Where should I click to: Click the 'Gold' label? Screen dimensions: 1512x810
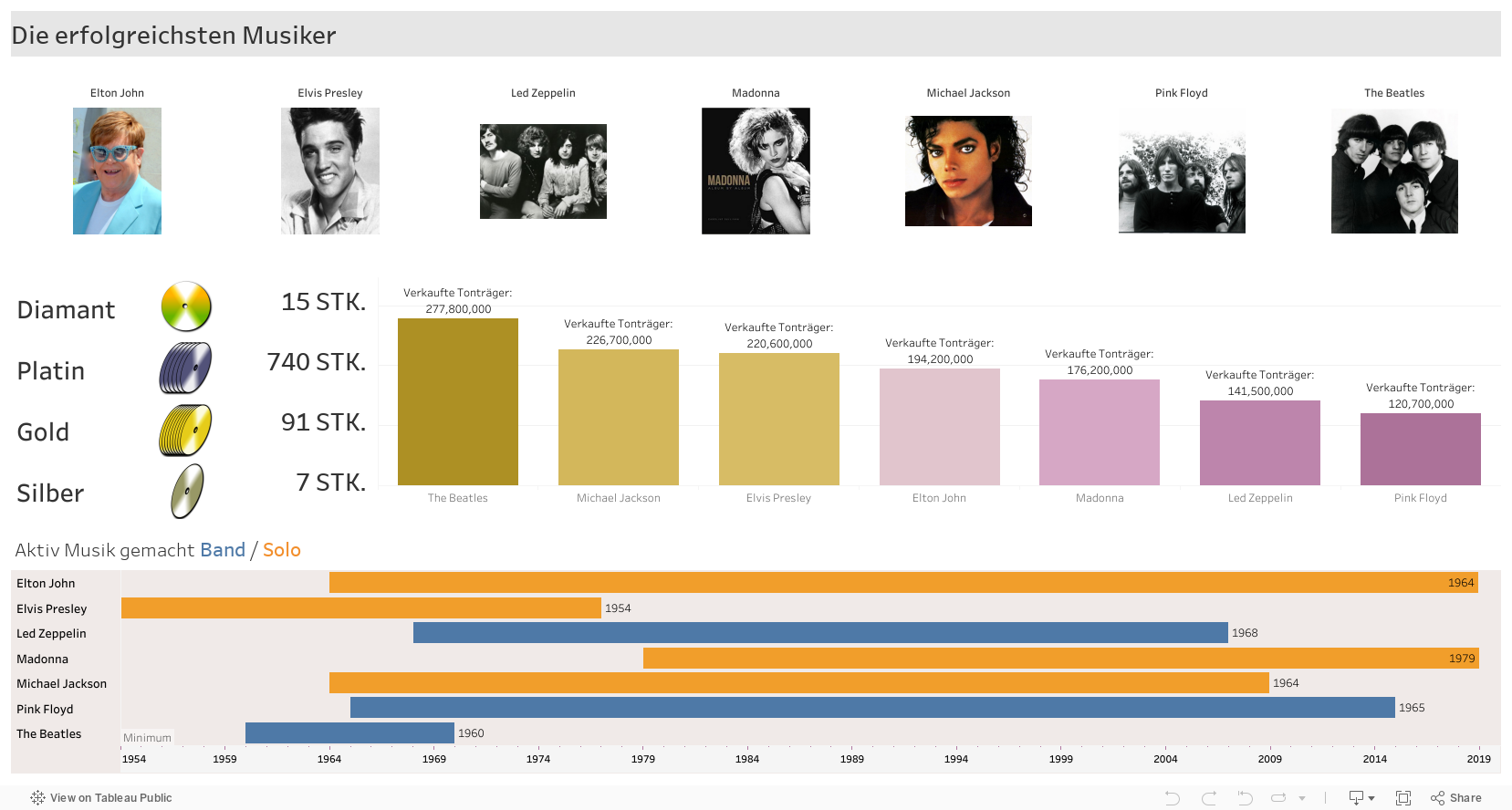(43, 432)
